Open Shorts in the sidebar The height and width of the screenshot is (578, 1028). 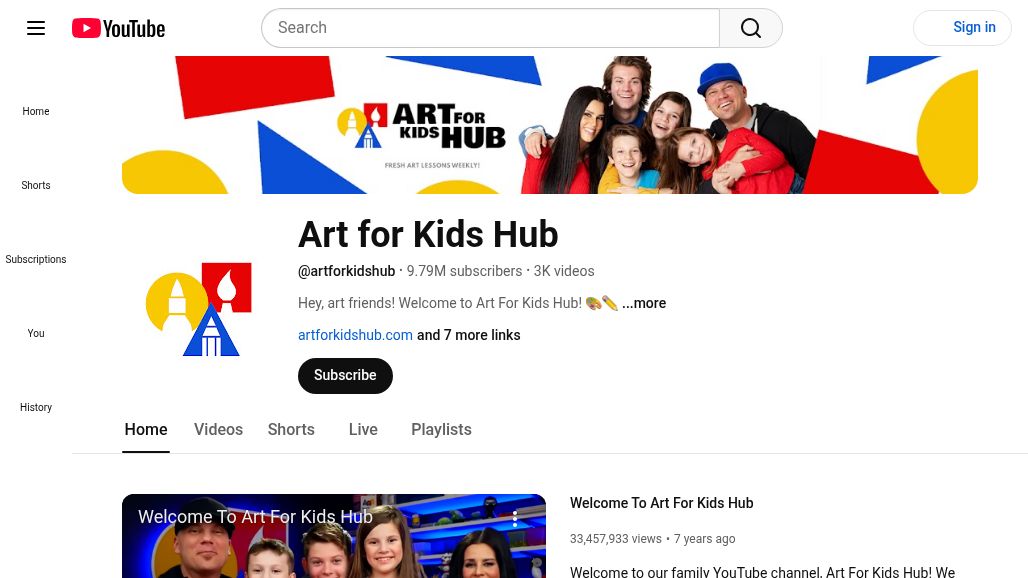click(36, 185)
